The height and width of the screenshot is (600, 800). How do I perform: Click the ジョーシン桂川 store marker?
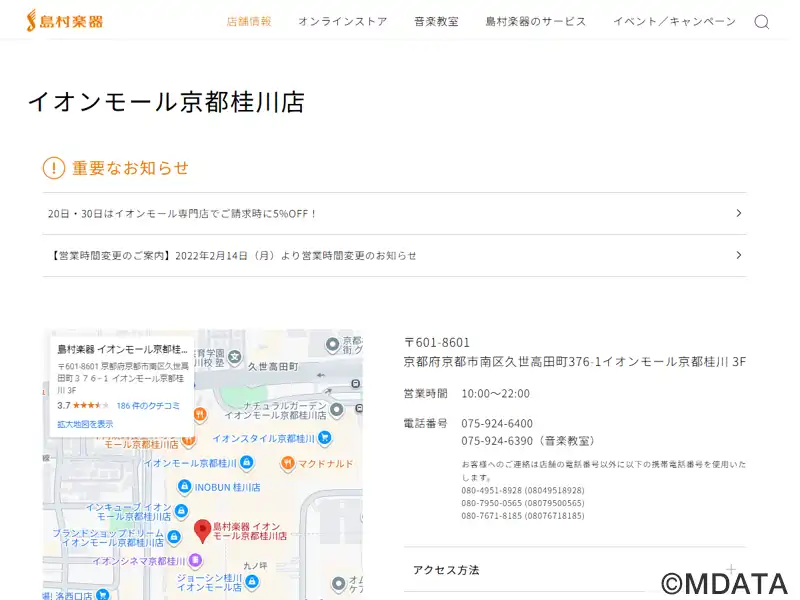pos(251,582)
